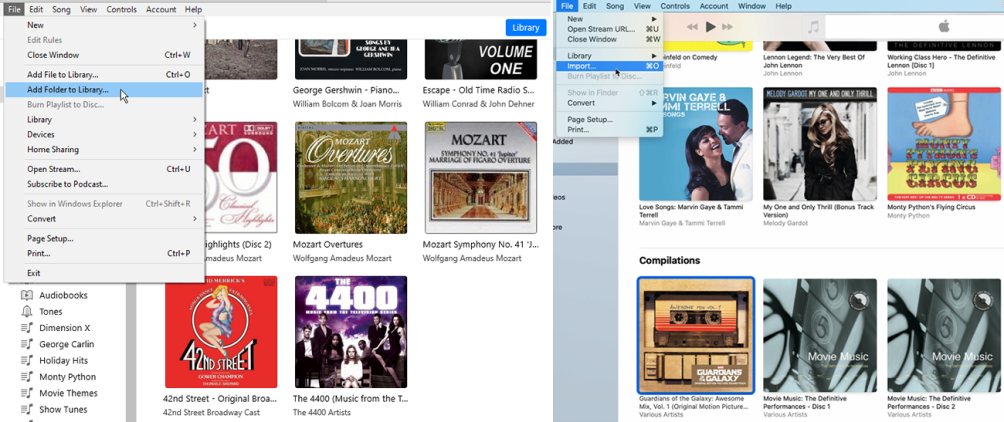Choose Exit in Windows File menu

104,273
